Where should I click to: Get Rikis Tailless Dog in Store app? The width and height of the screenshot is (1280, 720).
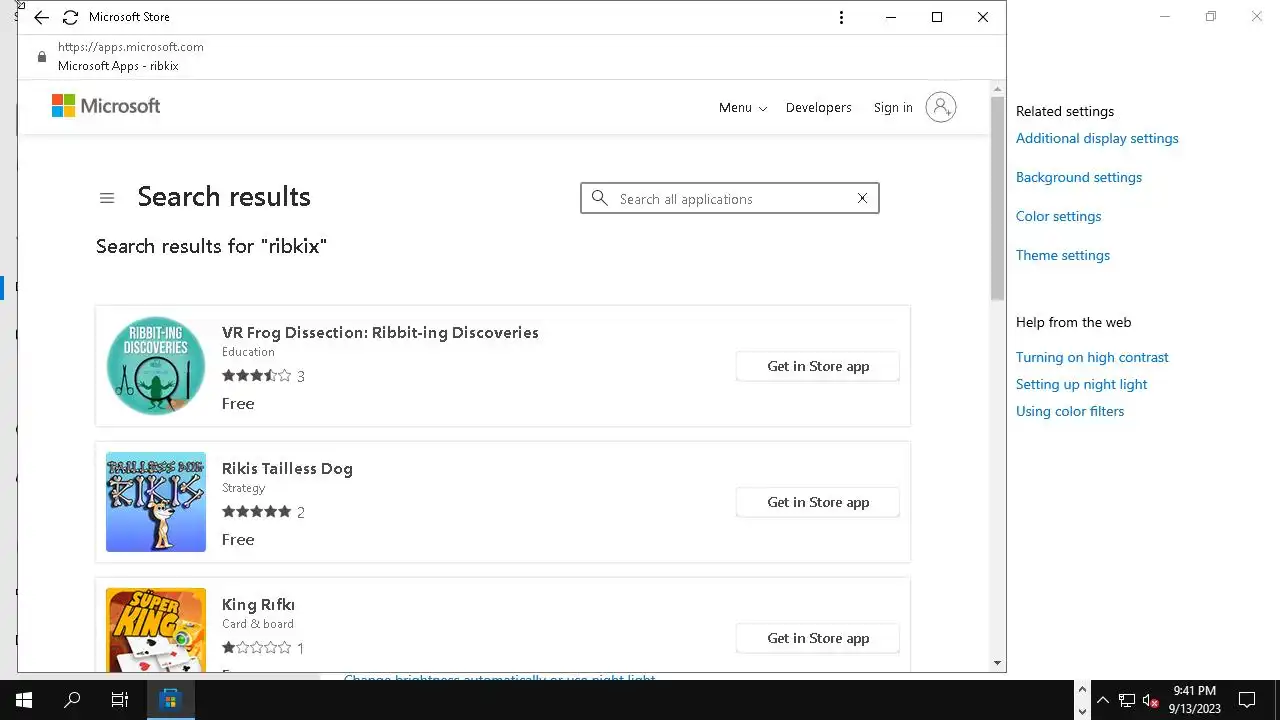pos(818,502)
